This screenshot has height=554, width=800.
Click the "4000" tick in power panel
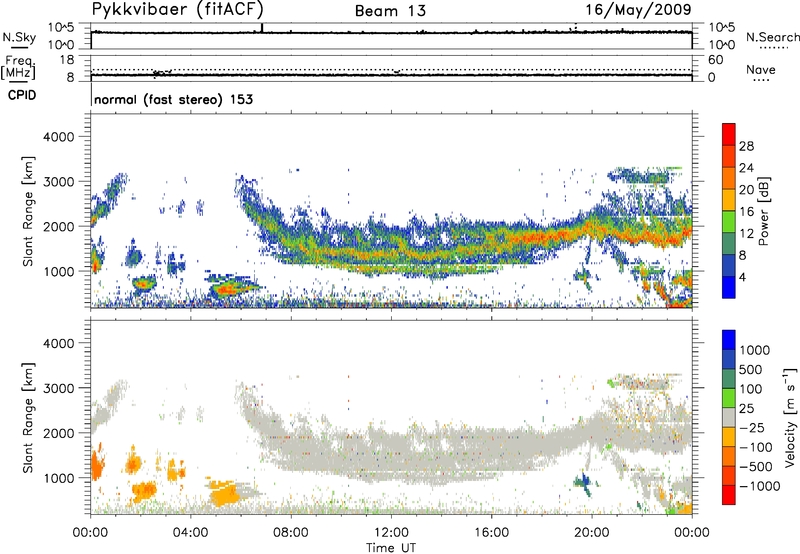point(58,137)
